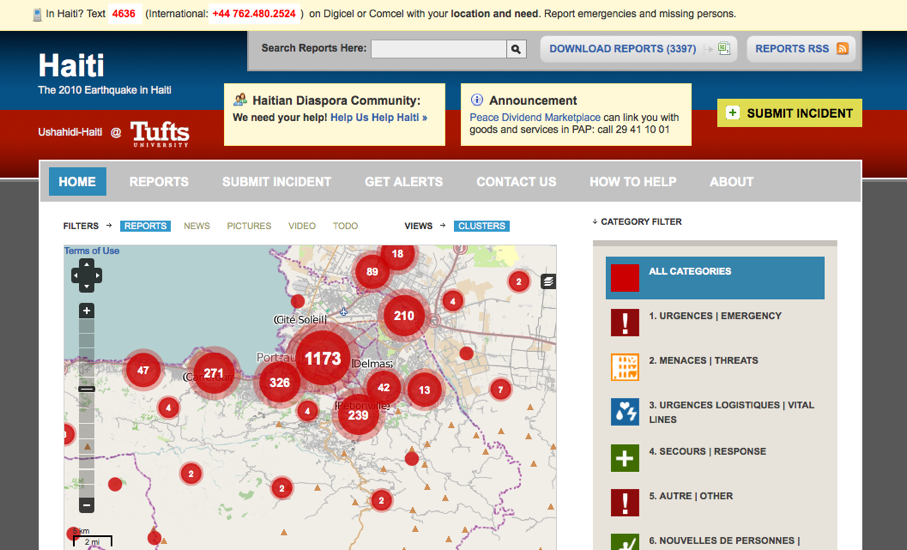Open the 271 reports cluster
This screenshot has width=907, height=550.
[213, 374]
